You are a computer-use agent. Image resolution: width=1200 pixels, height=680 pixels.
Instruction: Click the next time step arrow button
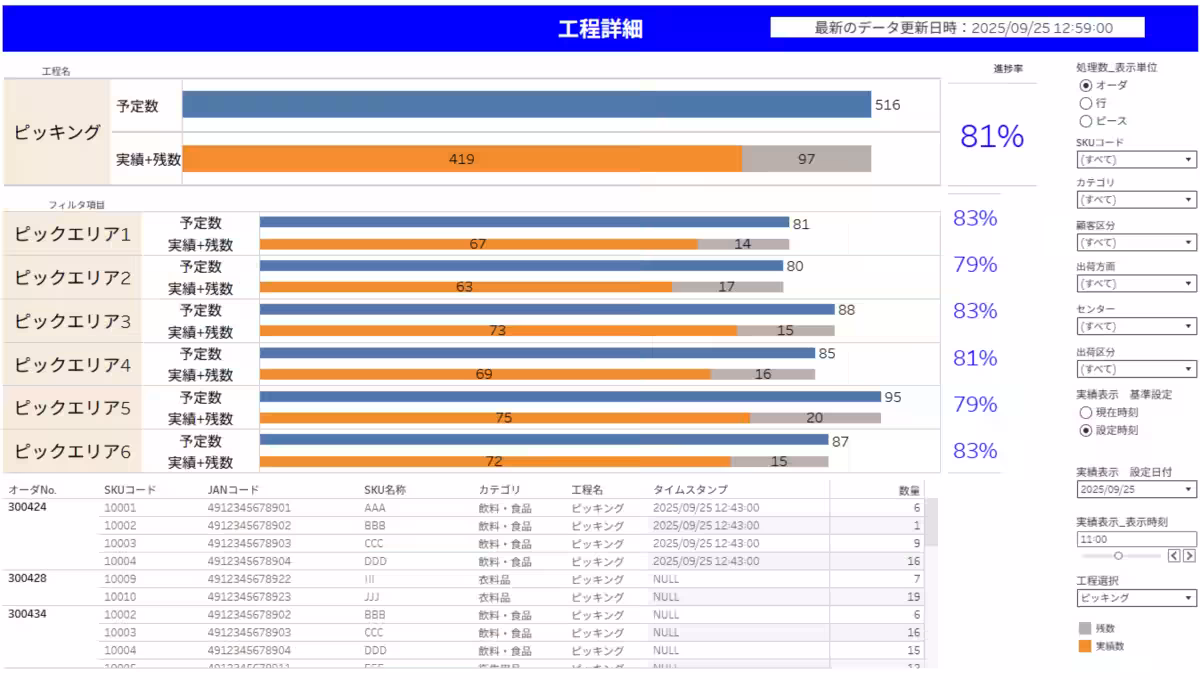1189,556
